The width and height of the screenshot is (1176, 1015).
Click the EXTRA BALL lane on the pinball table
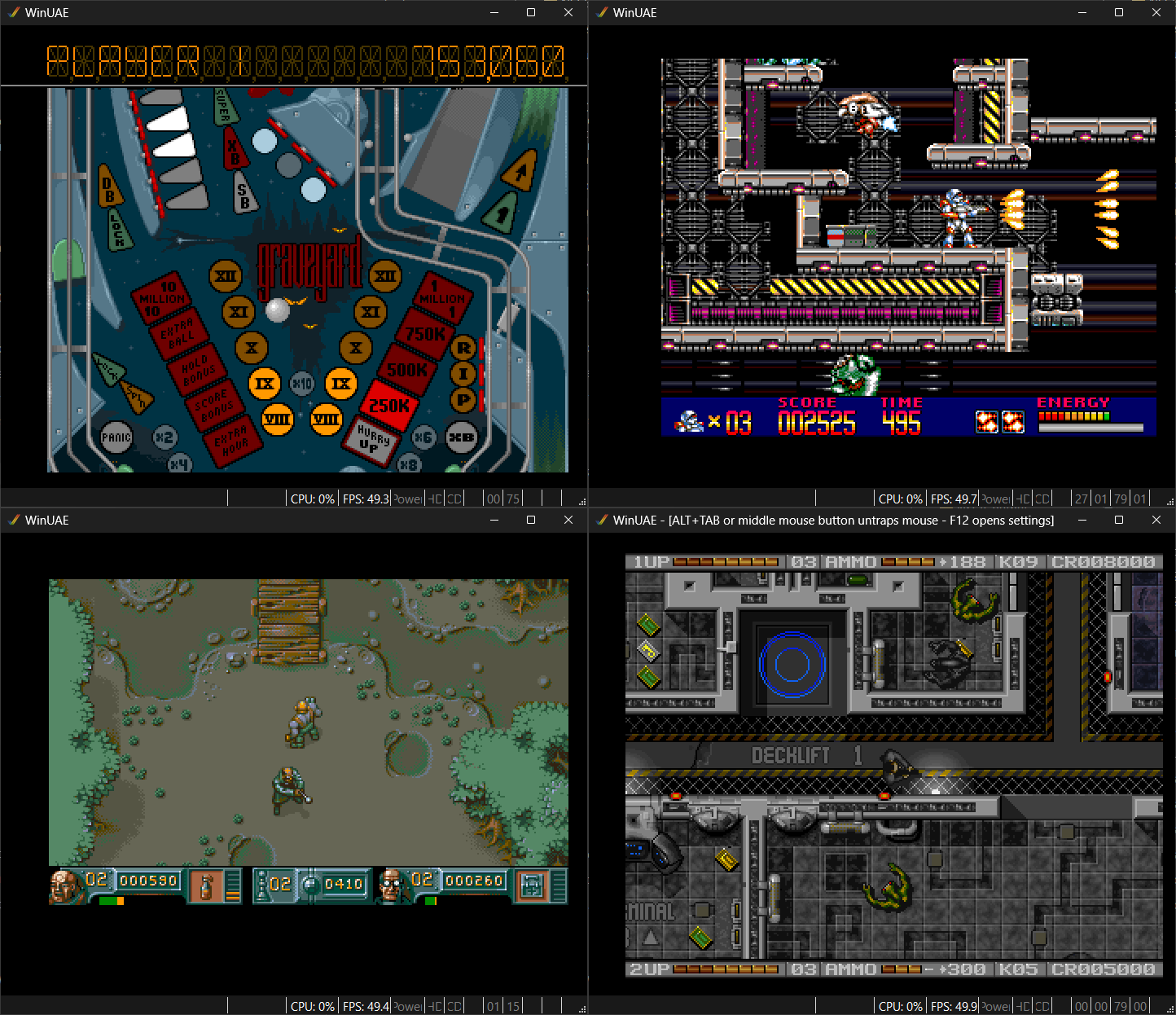pyautogui.click(x=178, y=332)
